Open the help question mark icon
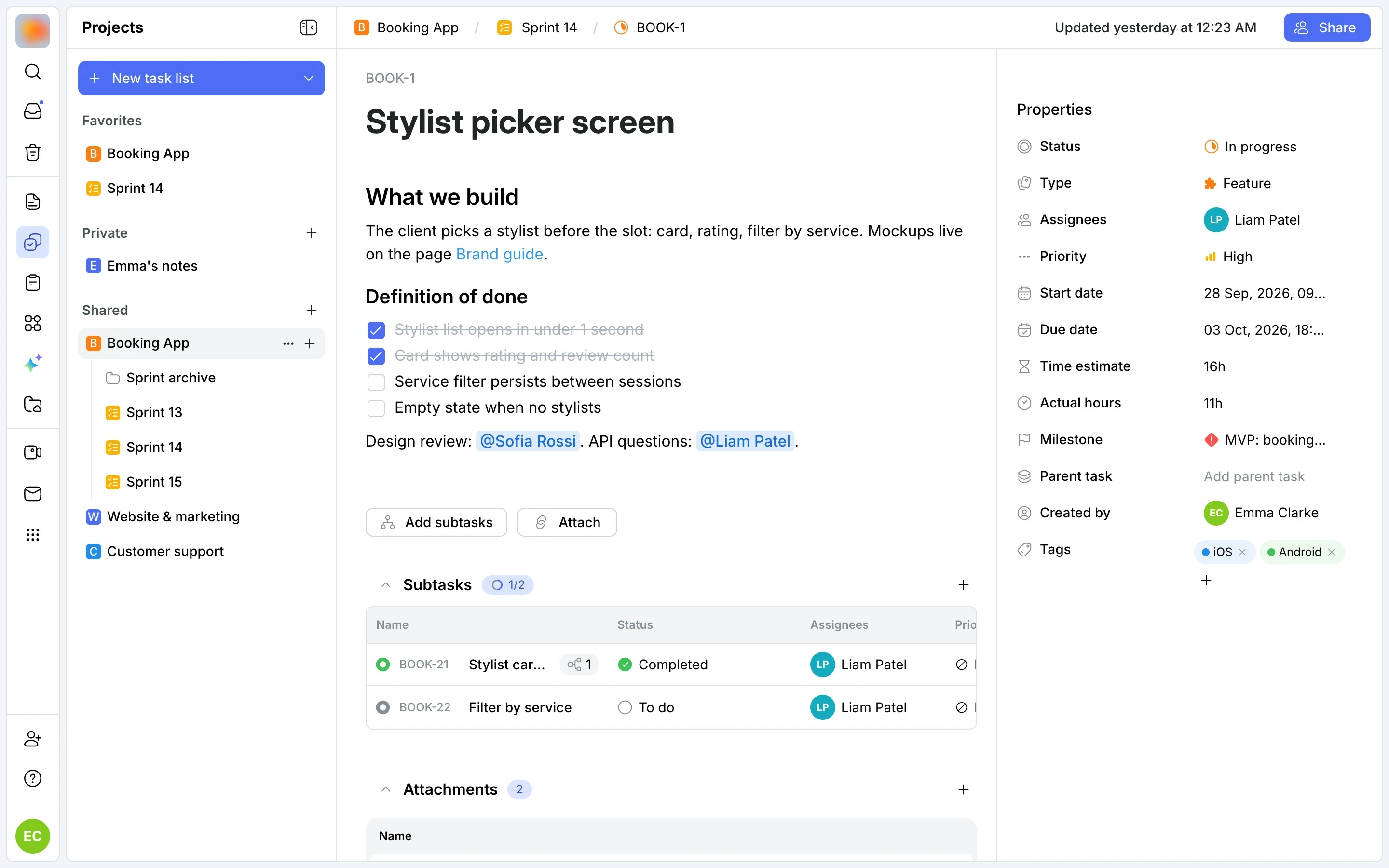 (x=33, y=778)
